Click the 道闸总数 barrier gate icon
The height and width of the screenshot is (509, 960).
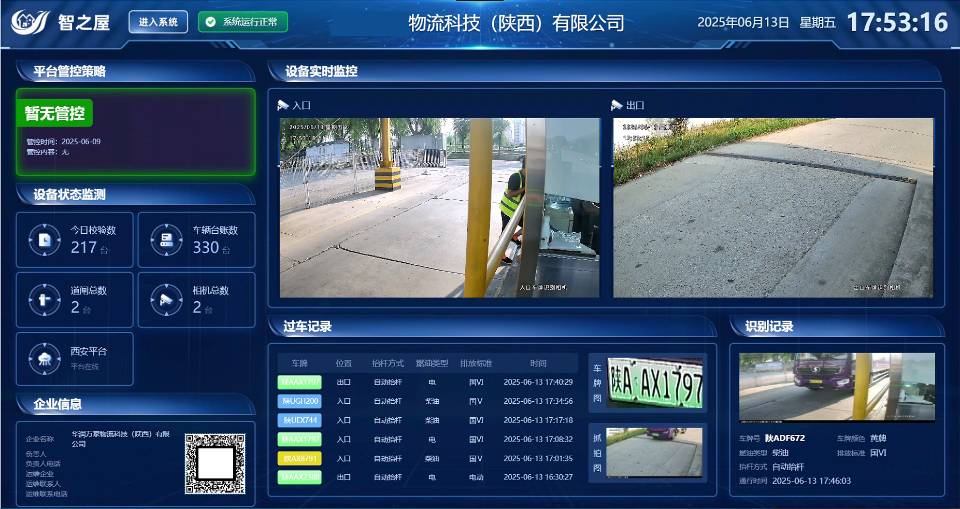tap(44, 300)
